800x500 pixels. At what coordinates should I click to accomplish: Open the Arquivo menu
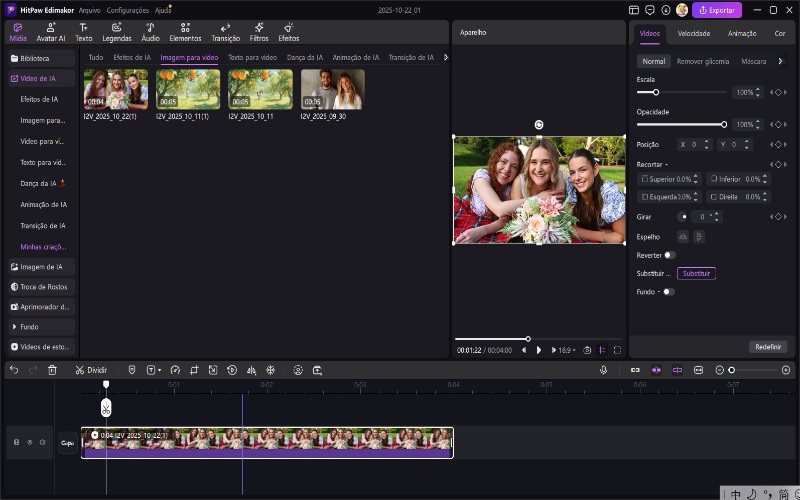[x=89, y=10]
